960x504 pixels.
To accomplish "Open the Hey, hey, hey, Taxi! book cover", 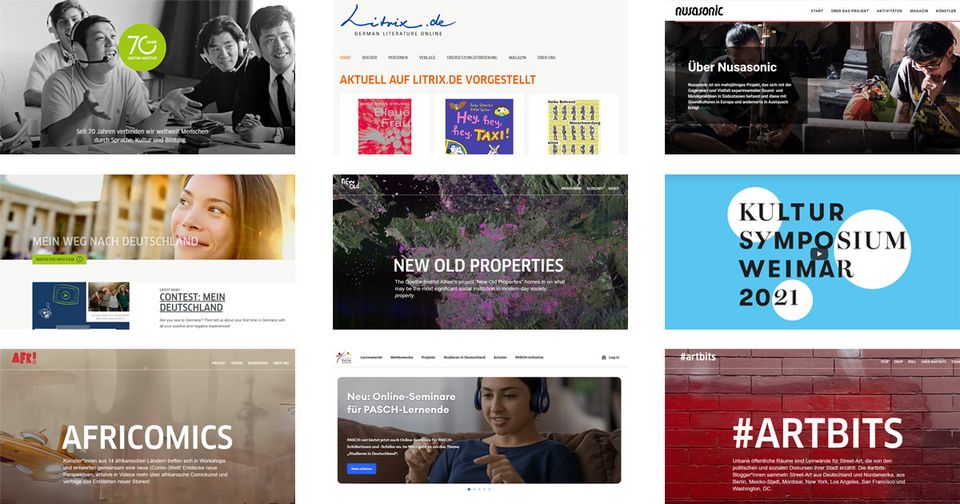I will (479, 127).
